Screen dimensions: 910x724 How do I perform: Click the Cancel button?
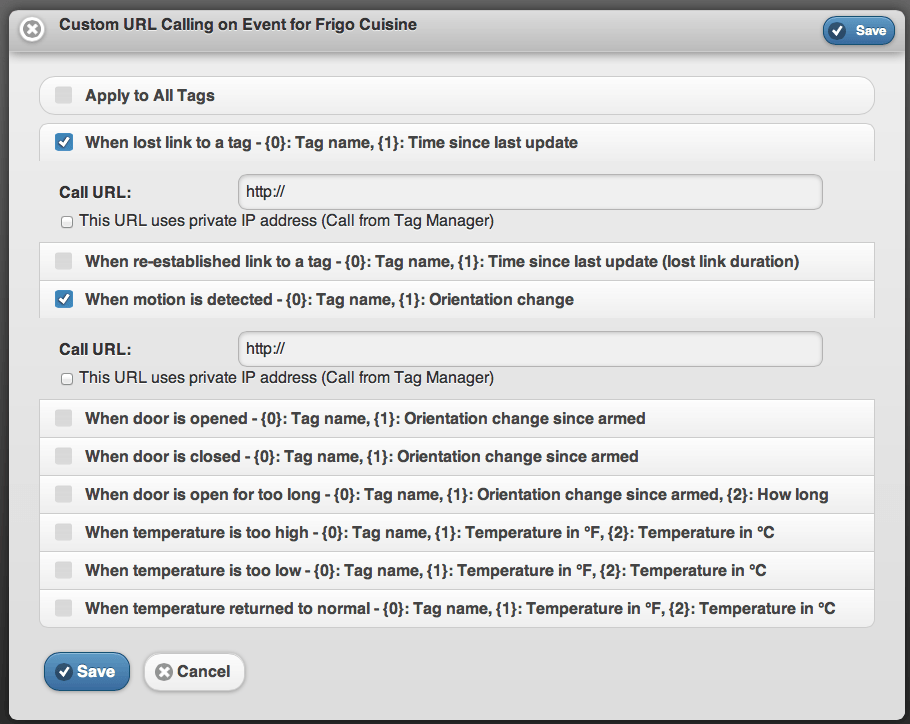coord(194,672)
